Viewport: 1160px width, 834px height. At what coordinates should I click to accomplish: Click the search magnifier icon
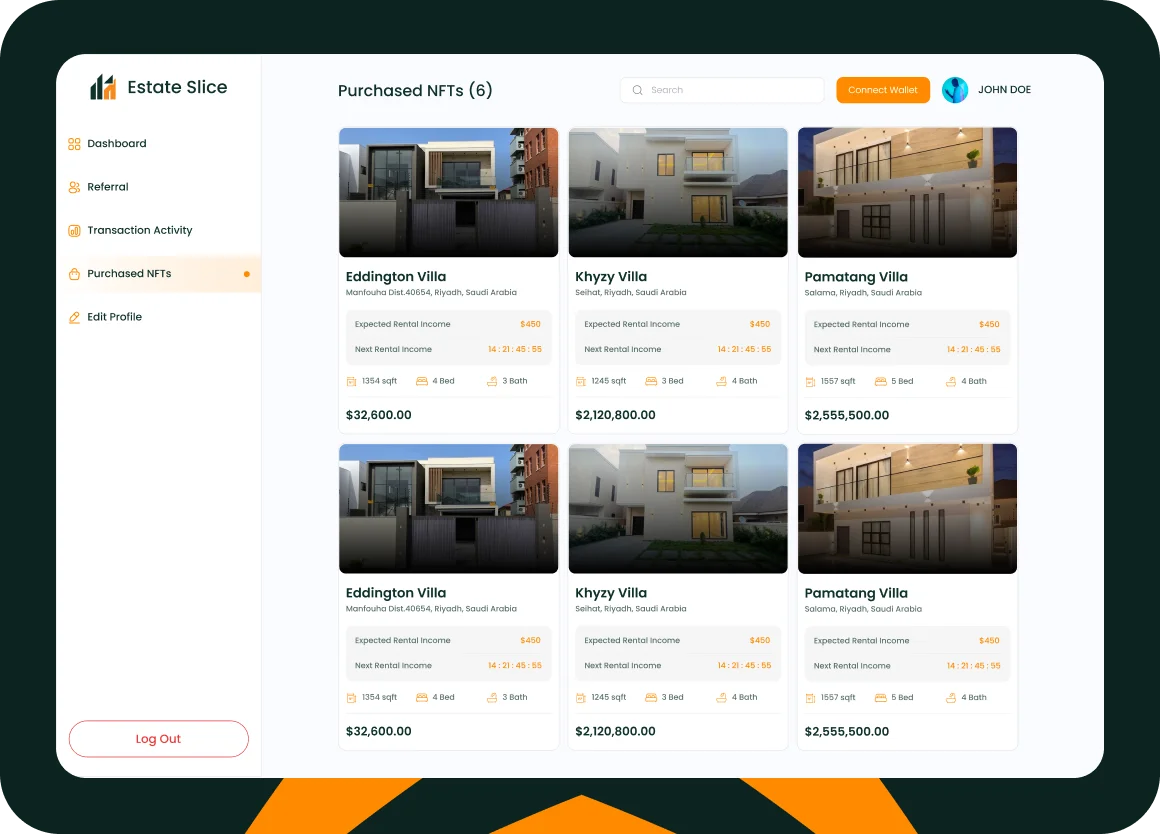tap(638, 90)
